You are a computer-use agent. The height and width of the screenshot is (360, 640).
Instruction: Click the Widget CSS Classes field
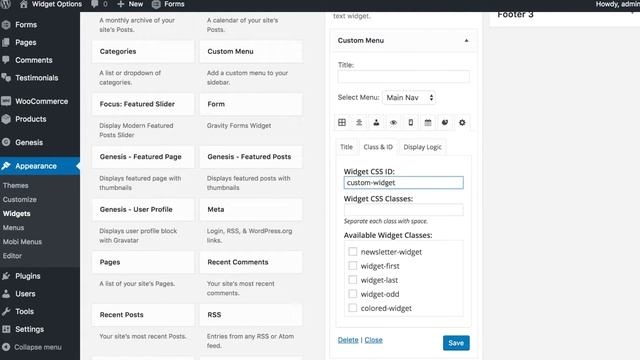click(403, 210)
